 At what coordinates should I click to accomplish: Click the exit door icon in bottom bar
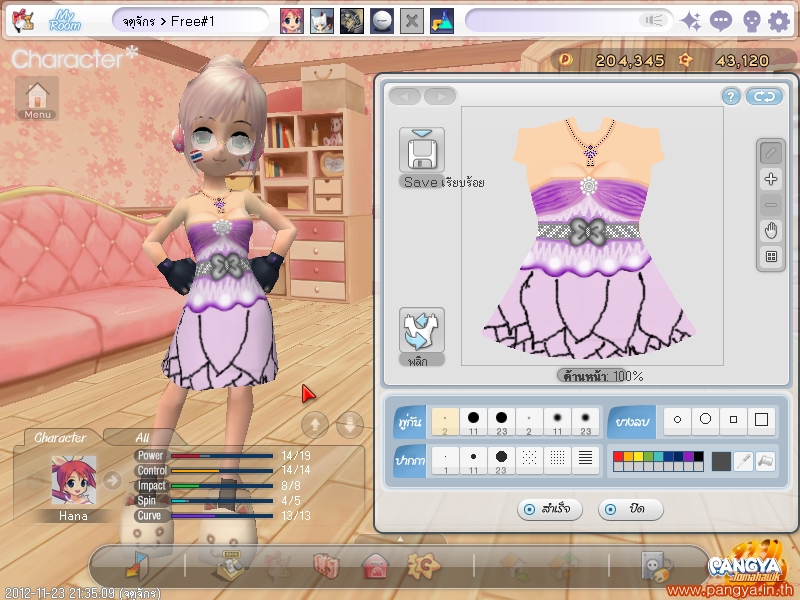click(x=137, y=566)
